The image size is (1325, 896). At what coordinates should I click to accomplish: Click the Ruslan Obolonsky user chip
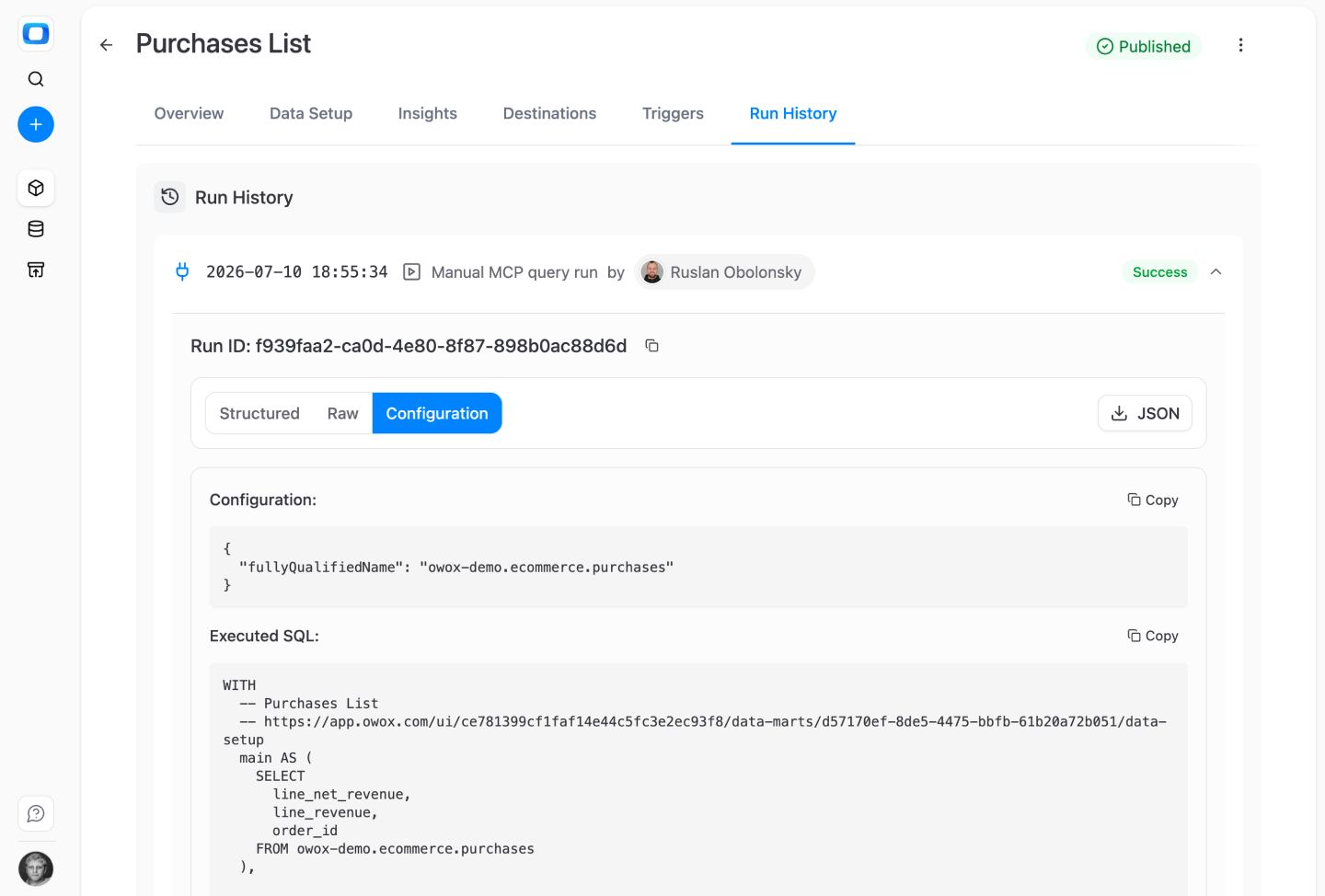[x=724, y=272]
